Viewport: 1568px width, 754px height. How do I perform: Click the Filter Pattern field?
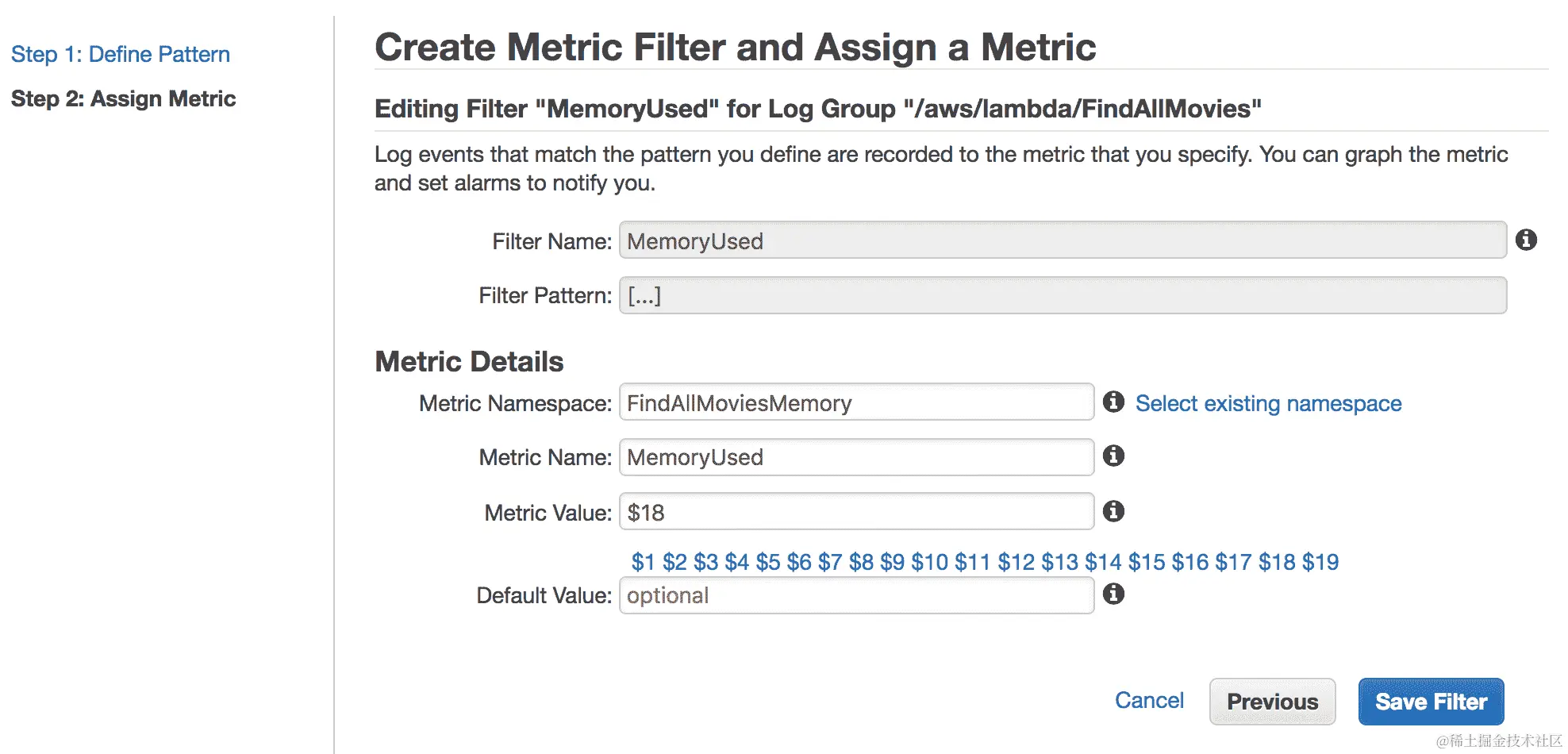tap(1063, 295)
